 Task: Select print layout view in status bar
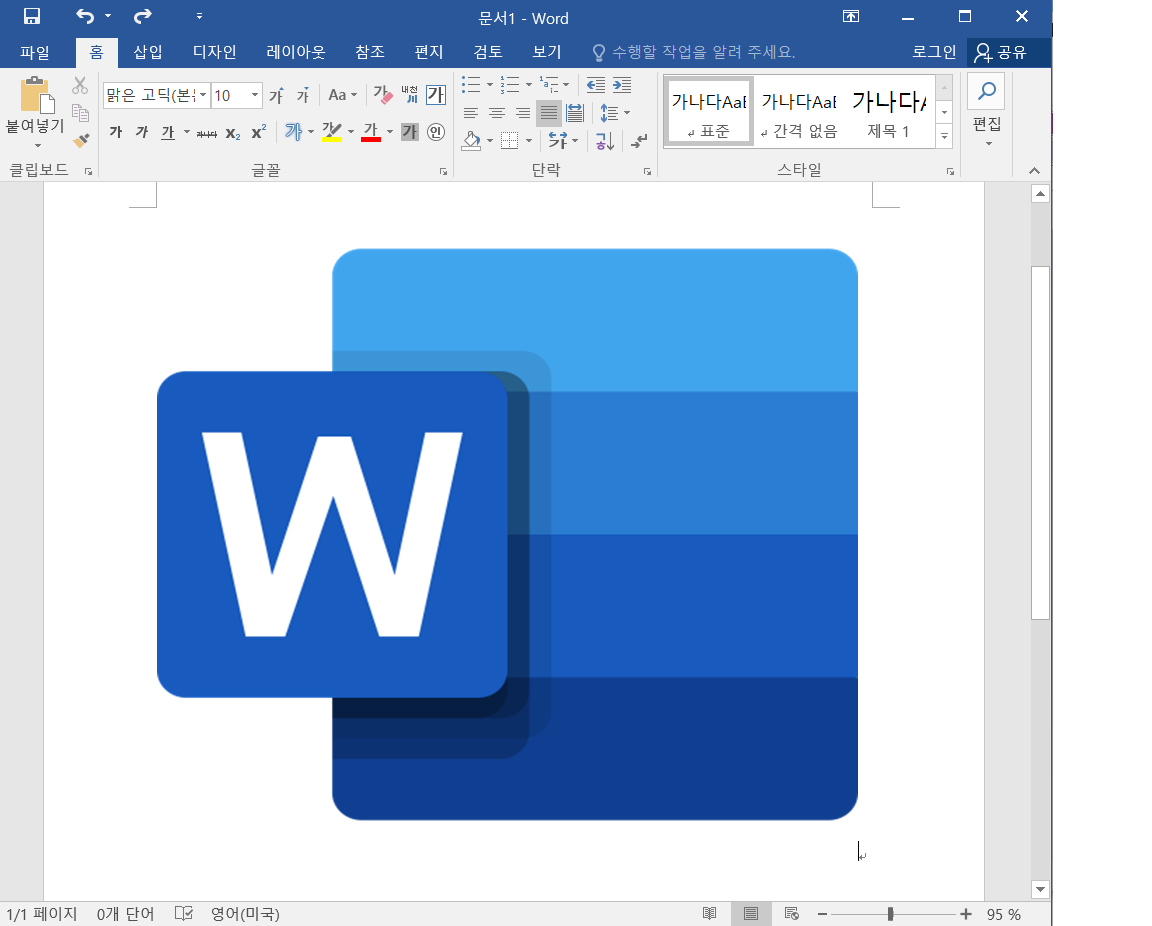(751, 914)
